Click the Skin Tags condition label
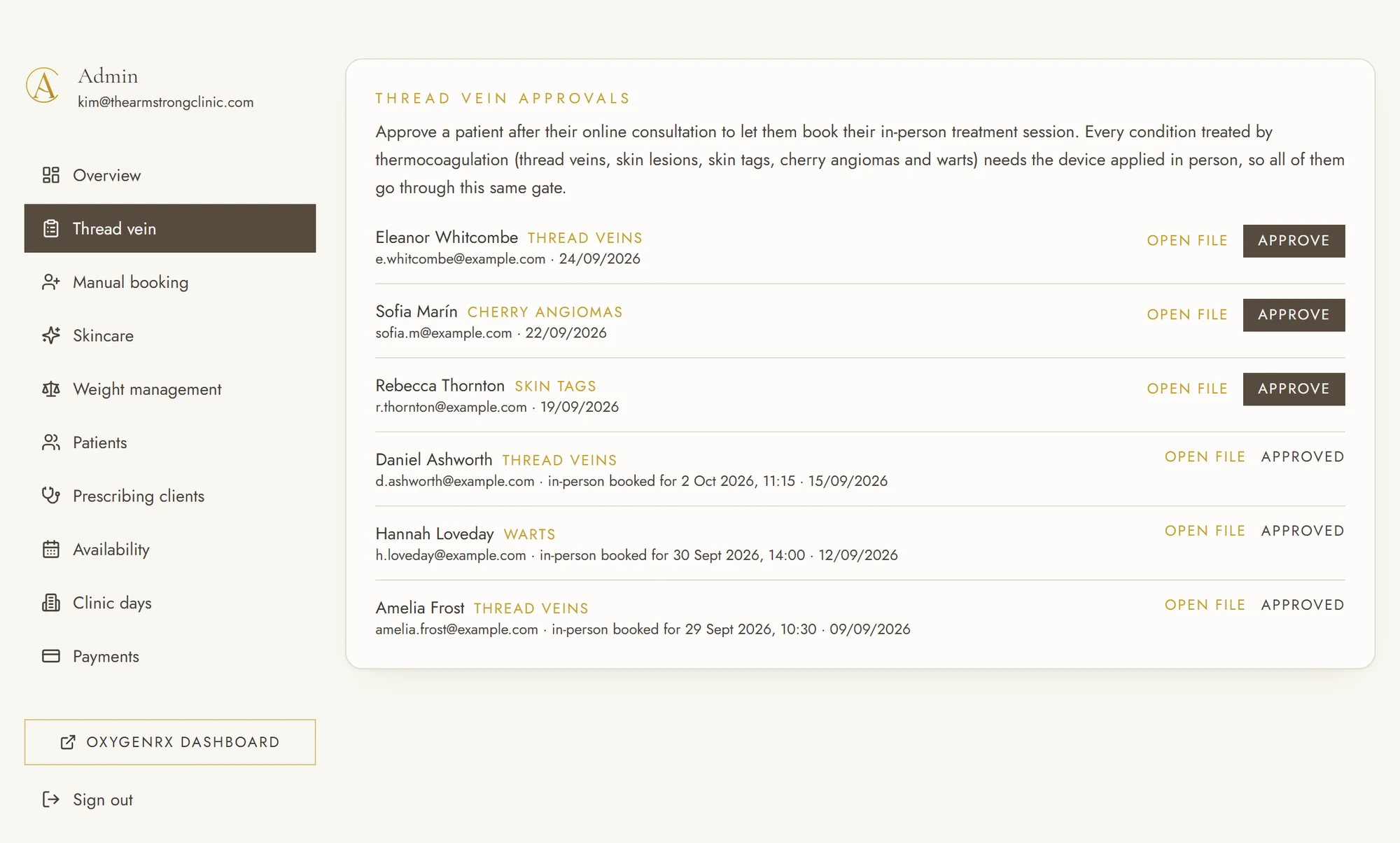Viewport: 1400px width, 843px height. pyautogui.click(x=555, y=386)
